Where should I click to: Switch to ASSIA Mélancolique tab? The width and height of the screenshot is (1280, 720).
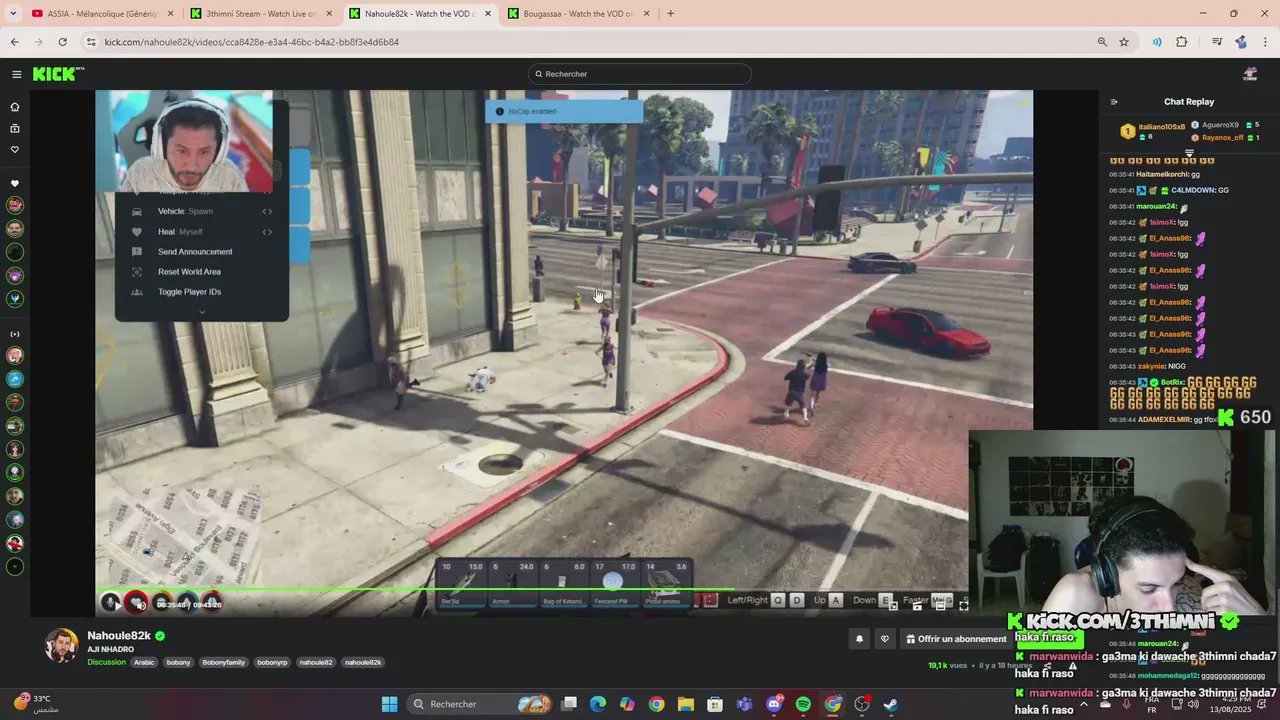point(102,14)
